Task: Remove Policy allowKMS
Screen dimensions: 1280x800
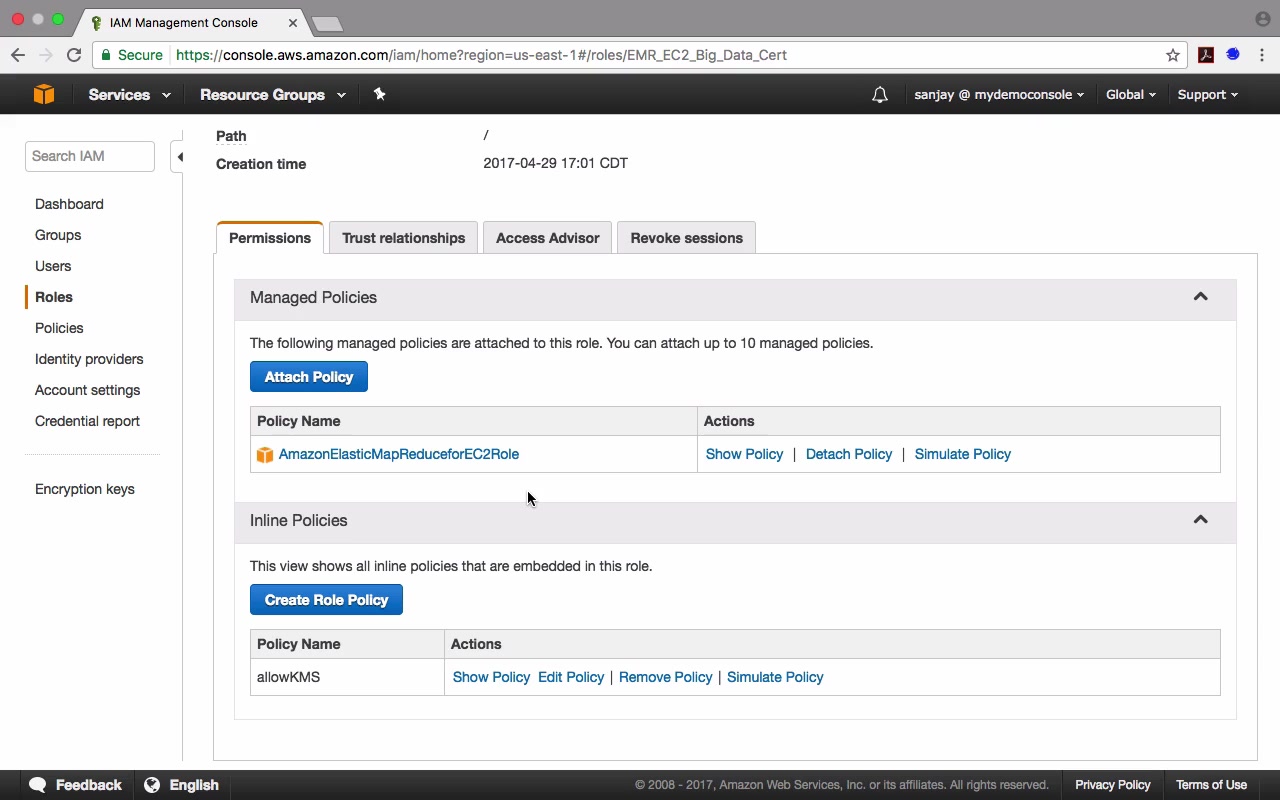Action: [666, 677]
